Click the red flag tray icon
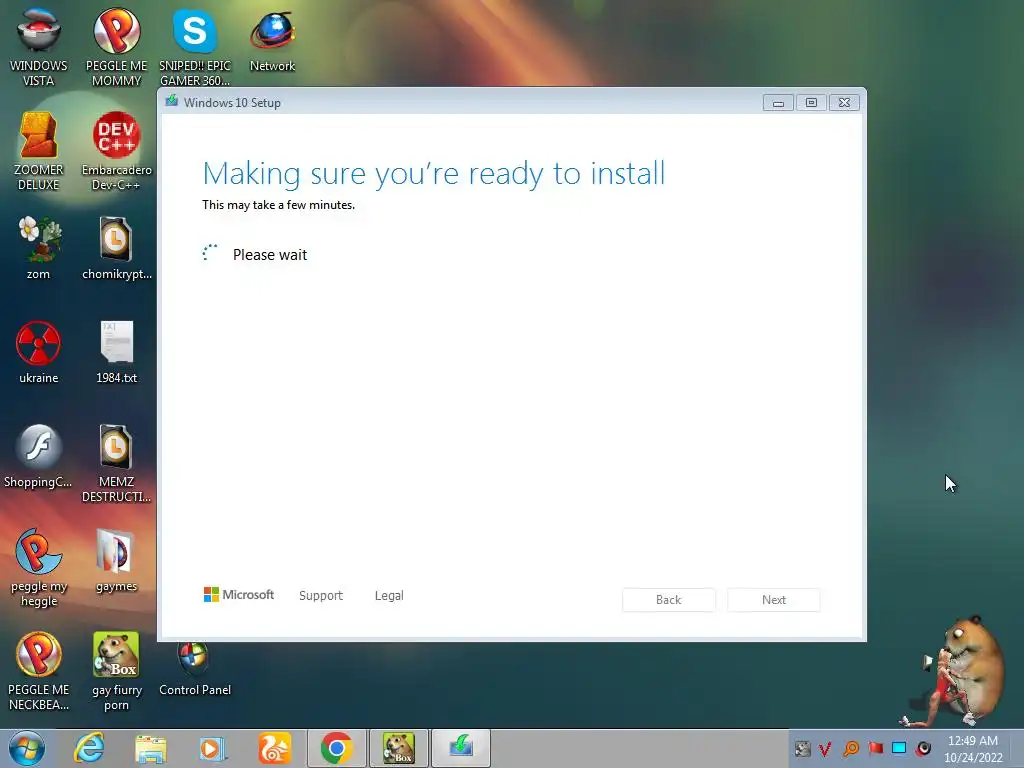Viewport: 1024px width, 768px height. [x=876, y=748]
